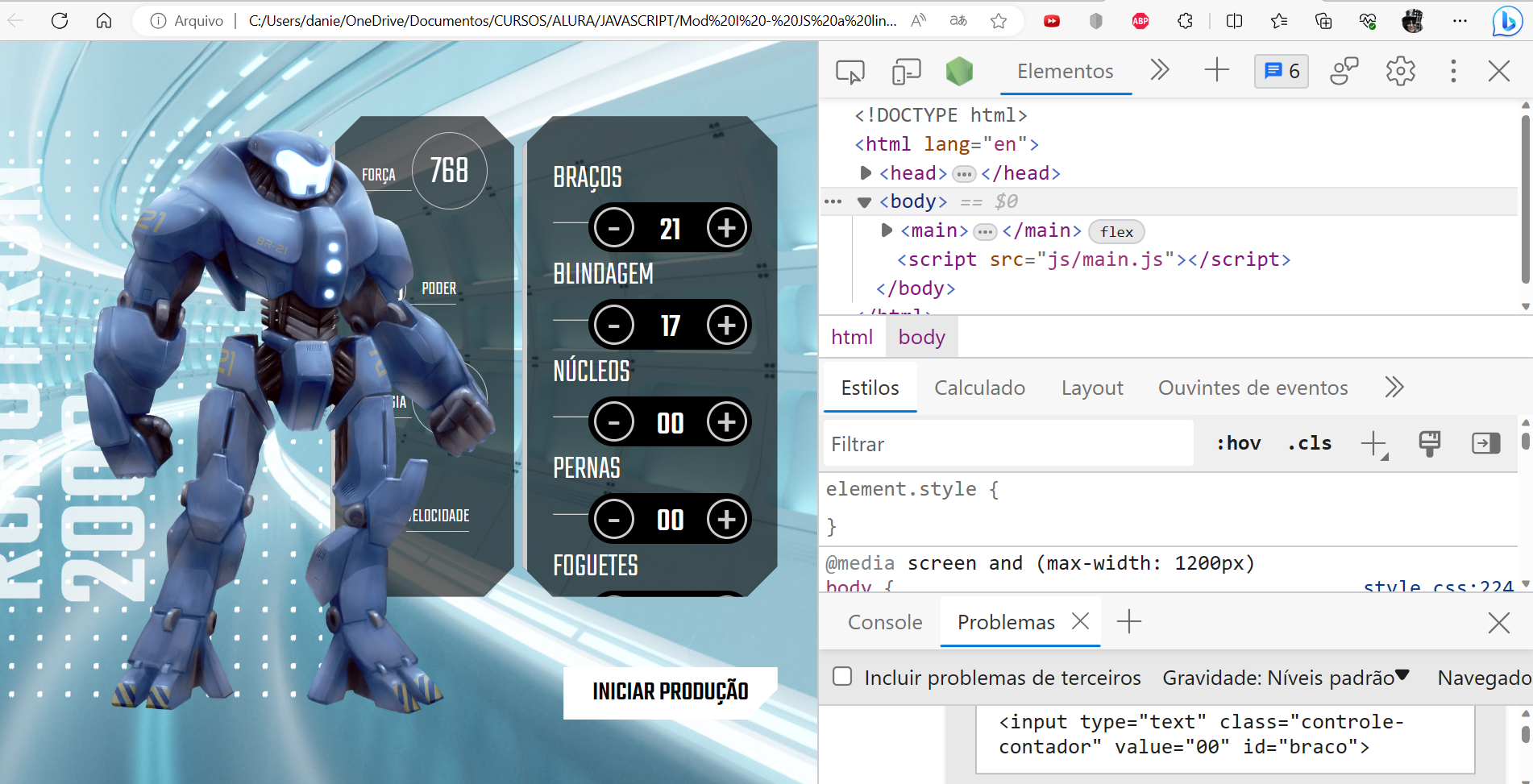The width and height of the screenshot is (1533, 784).
Task: Check Incluir problemas de terceiros
Action: pyautogui.click(x=842, y=677)
